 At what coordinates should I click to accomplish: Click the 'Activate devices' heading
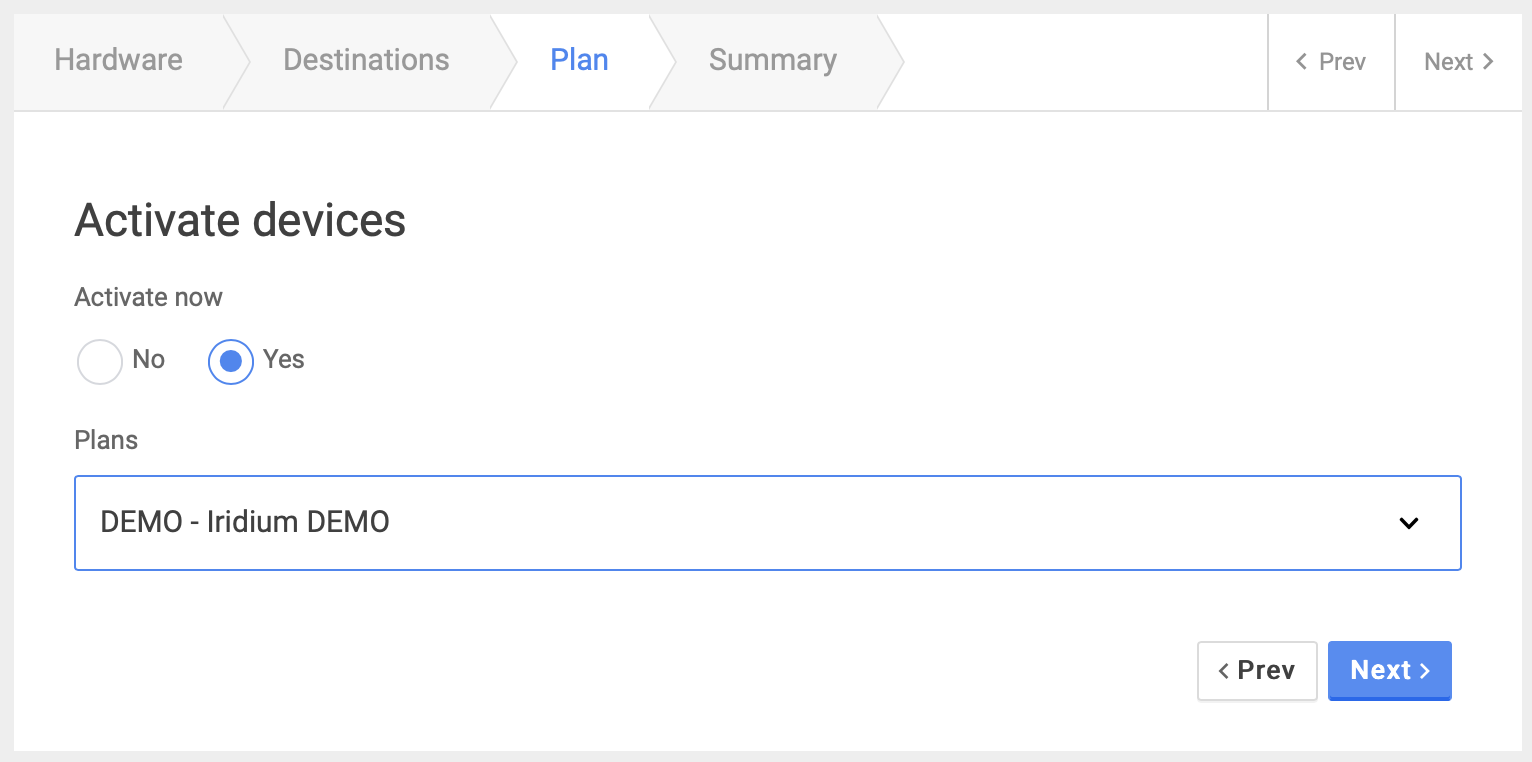click(240, 220)
